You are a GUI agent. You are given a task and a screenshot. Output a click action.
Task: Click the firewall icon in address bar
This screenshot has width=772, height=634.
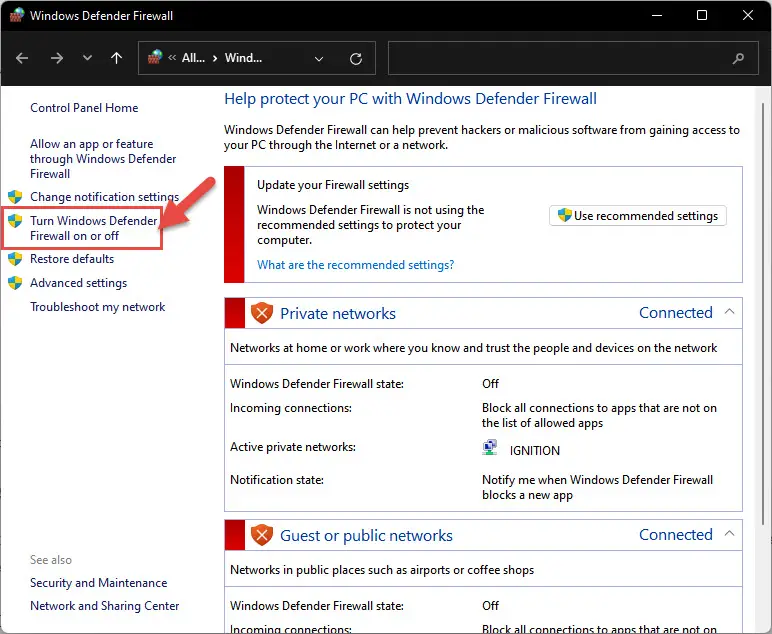tap(155, 57)
